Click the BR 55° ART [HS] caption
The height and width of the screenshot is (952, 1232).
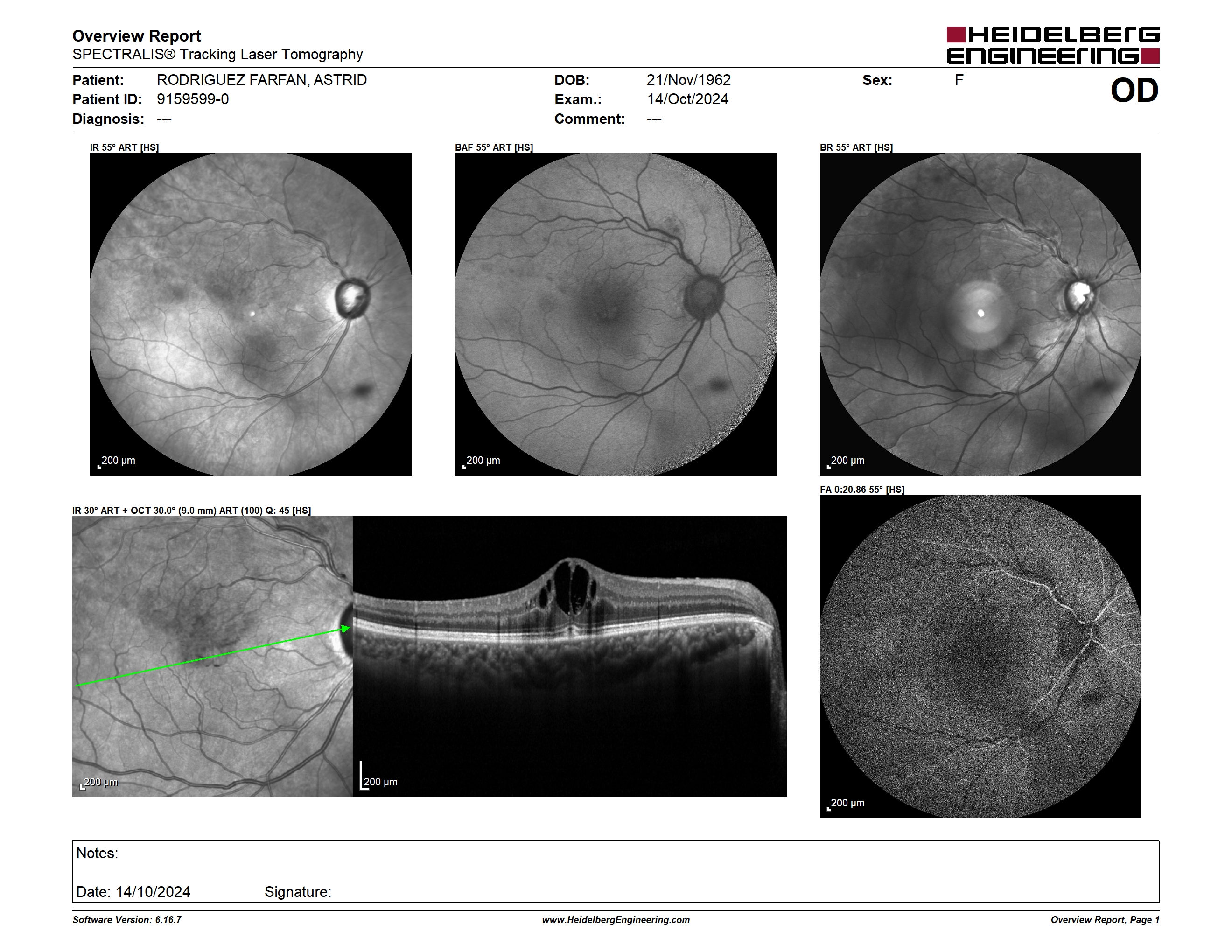point(856,147)
